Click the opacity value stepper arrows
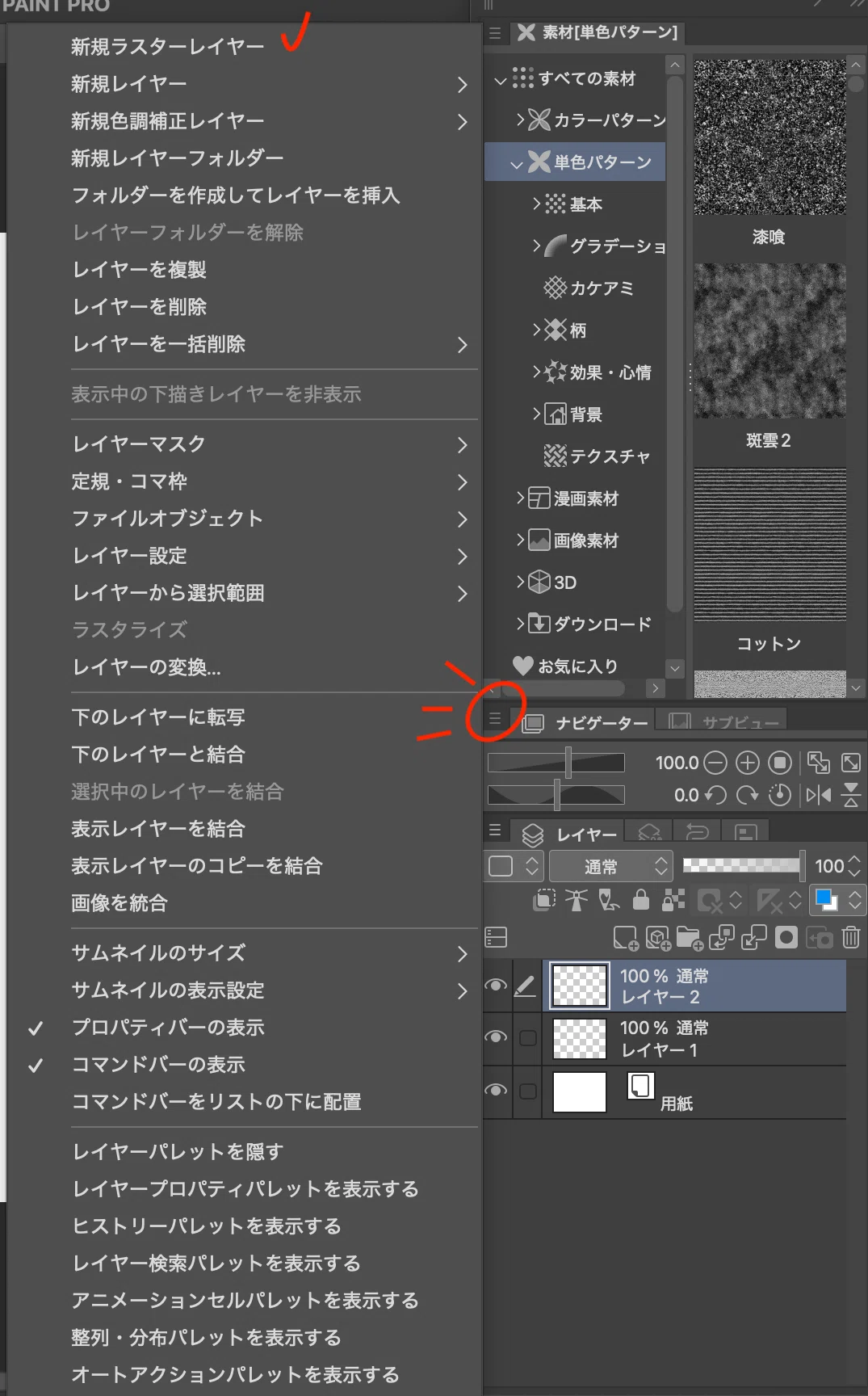 [x=855, y=866]
